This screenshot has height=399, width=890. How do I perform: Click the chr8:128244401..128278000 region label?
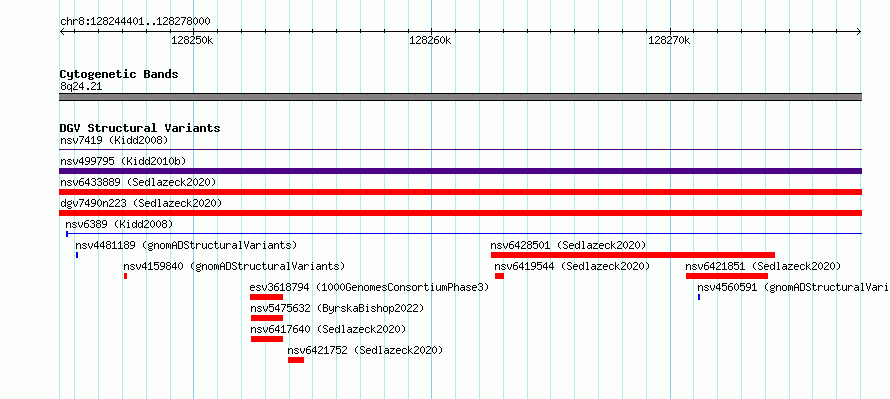click(135, 22)
